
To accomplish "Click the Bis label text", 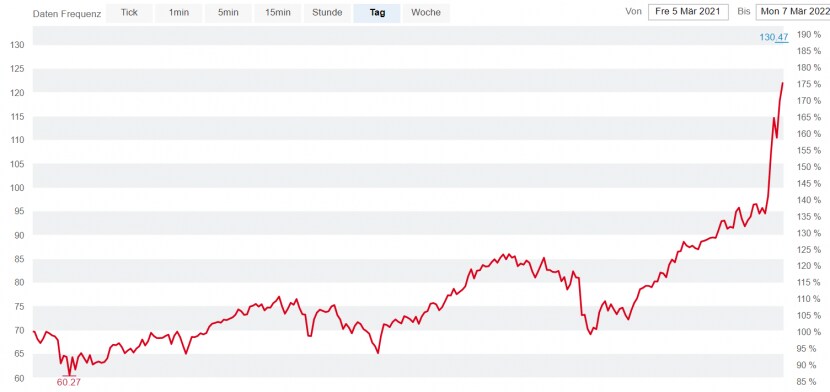I will click(x=744, y=12).
